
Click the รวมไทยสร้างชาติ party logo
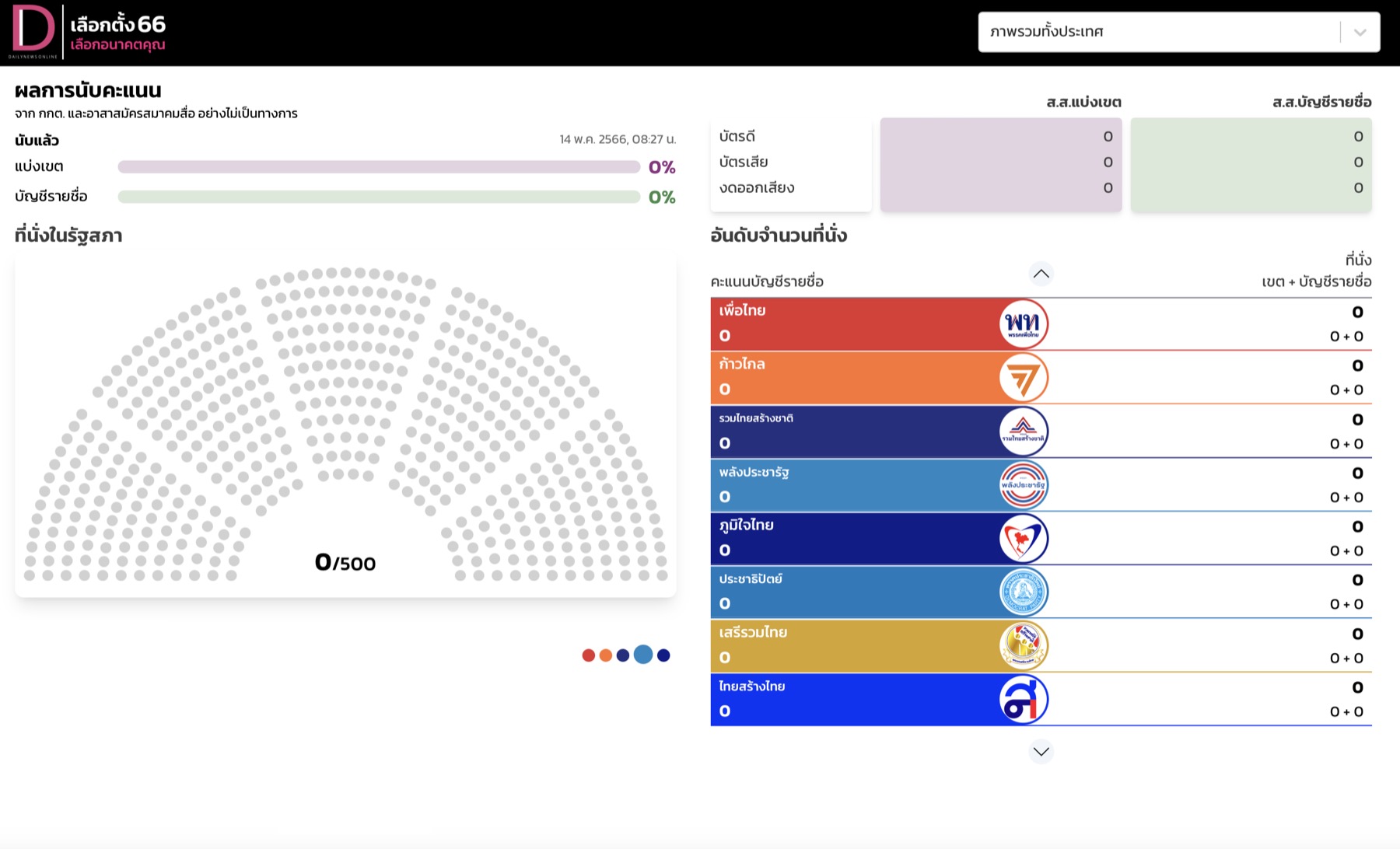point(1024,431)
